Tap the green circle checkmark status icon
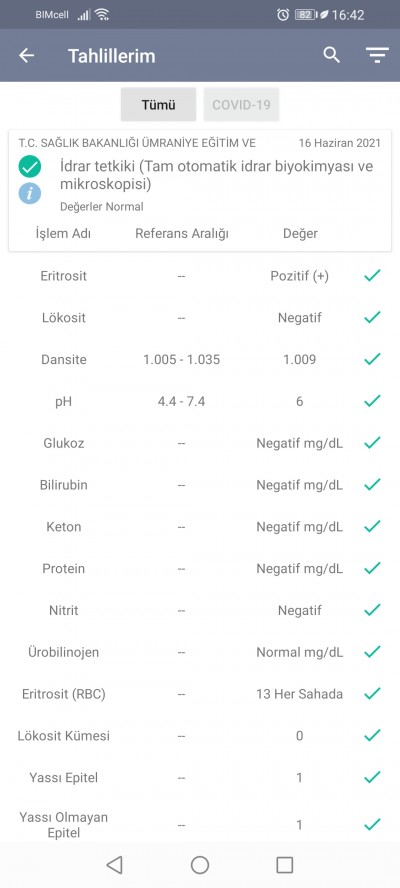 coord(29,166)
